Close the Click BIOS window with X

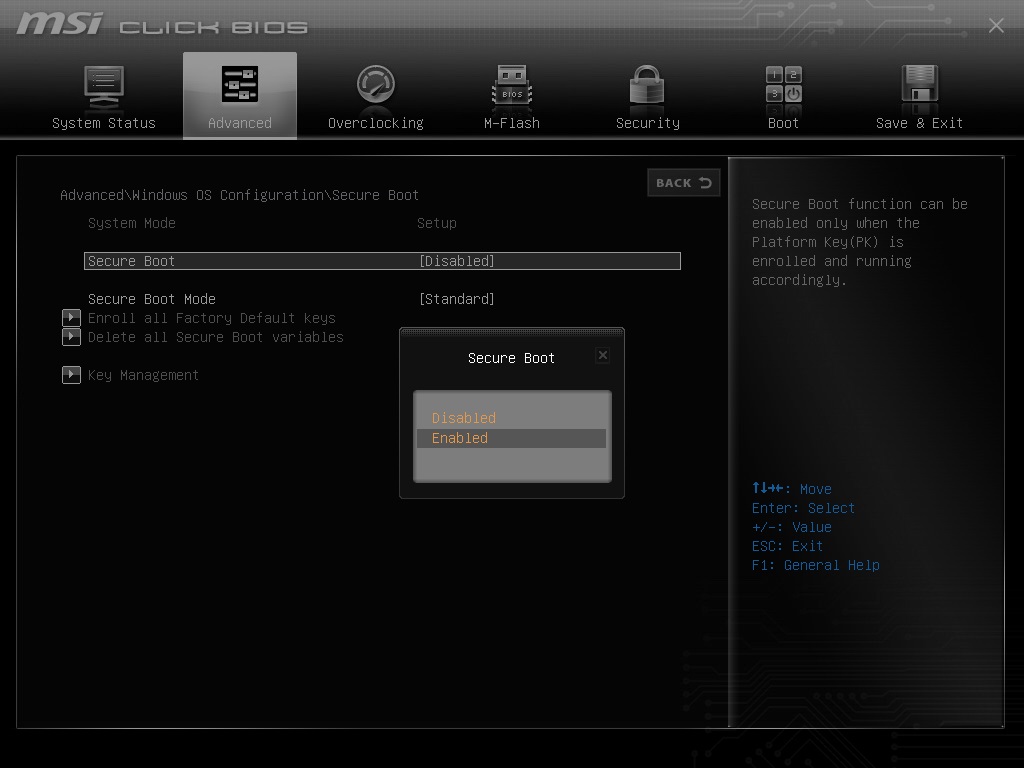(x=996, y=25)
